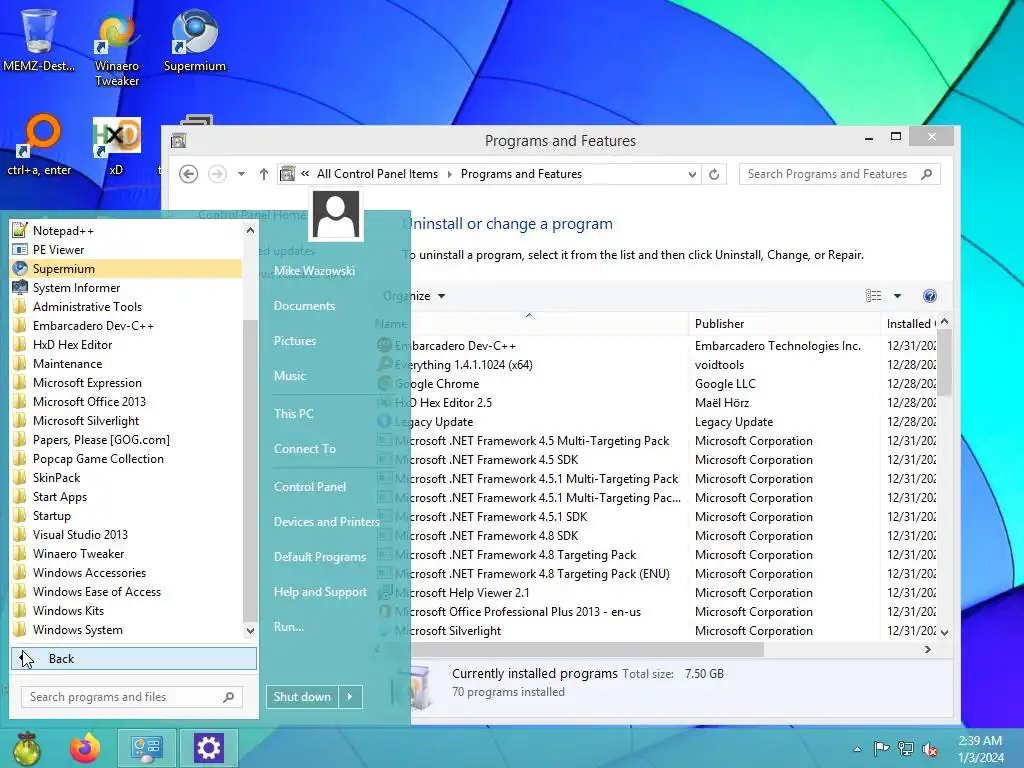Open the Shut down options arrow
Image resolution: width=1024 pixels, height=768 pixels.
(350, 697)
